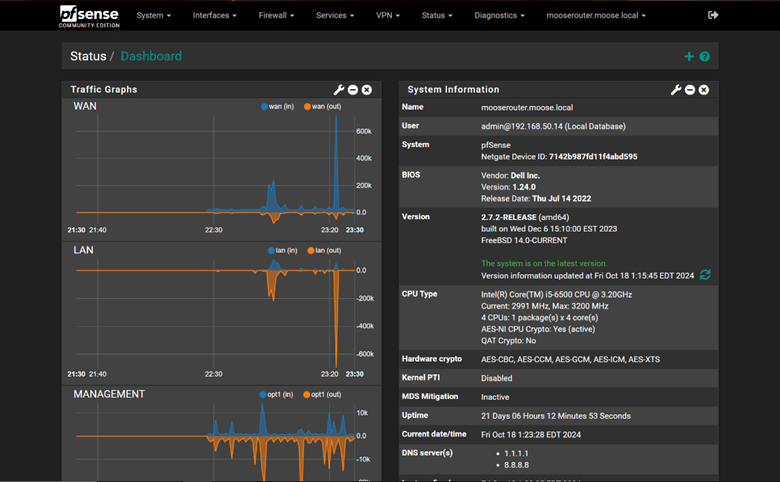Click the System Information panel title
The image size is (780, 482).
pos(453,90)
